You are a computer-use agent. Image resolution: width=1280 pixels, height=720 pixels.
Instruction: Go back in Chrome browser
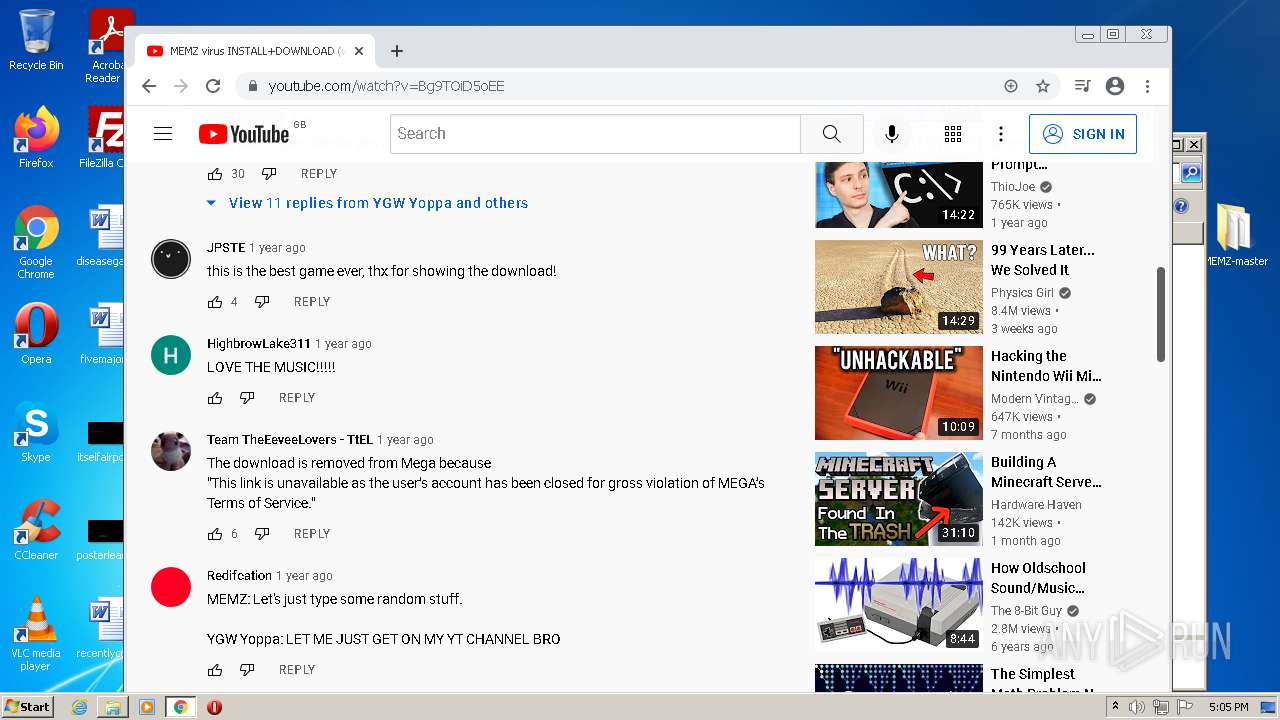(149, 86)
